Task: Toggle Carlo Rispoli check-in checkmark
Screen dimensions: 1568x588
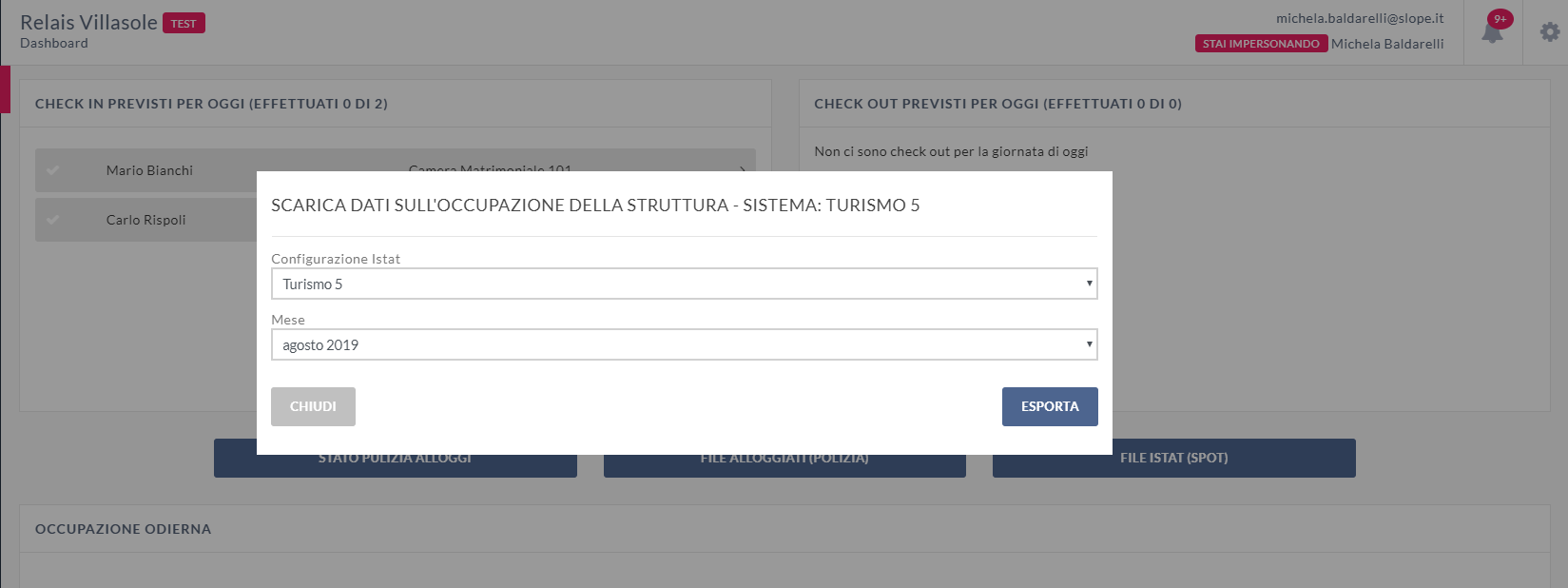Action: (53, 220)
